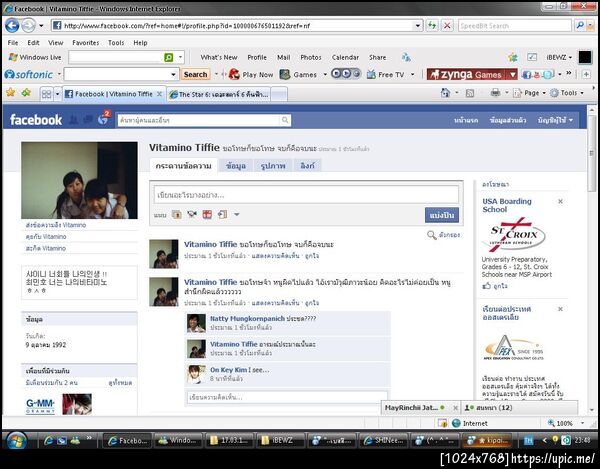Click the Softonic Search button
600x469 pixels.
pyautogui.click(x=195, y=74)
